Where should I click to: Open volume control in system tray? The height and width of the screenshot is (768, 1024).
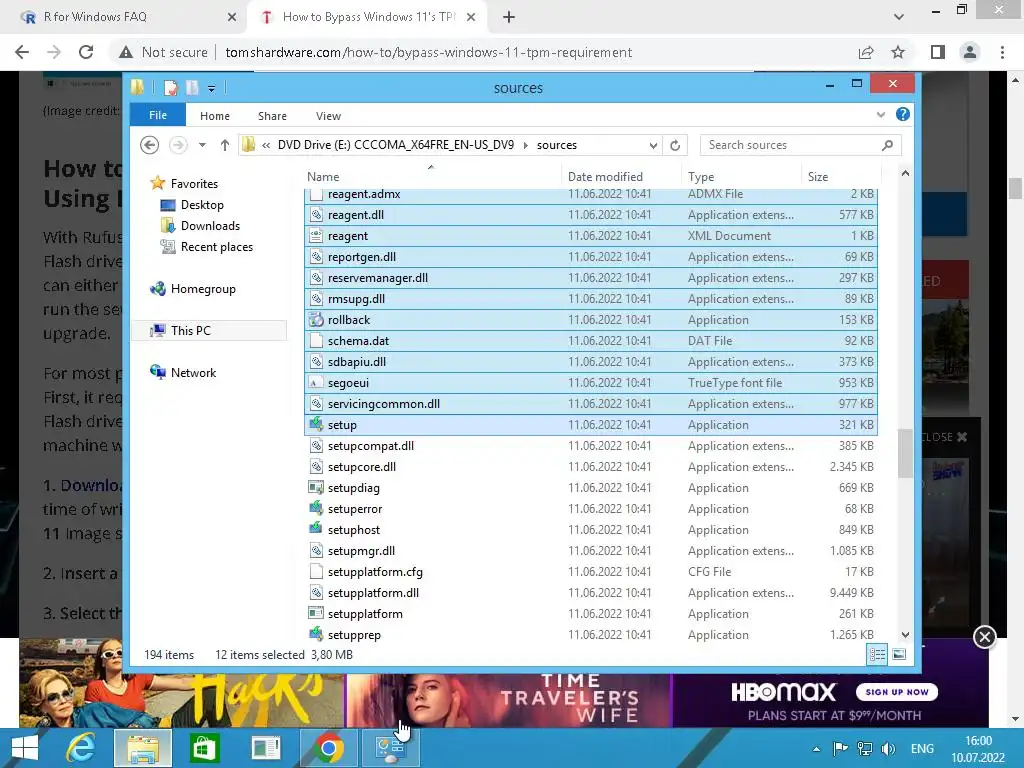[888, 748]
